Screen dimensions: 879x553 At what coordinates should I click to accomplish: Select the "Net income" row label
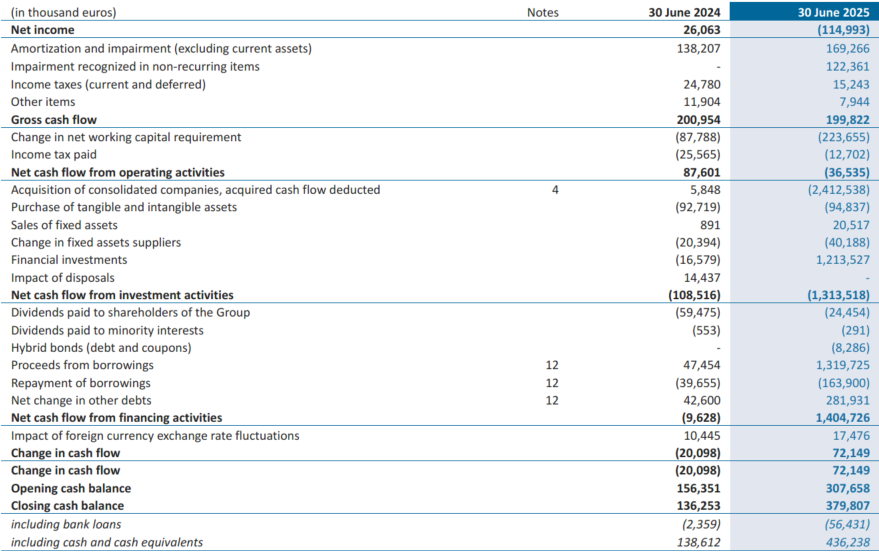(x=42, y=31)
